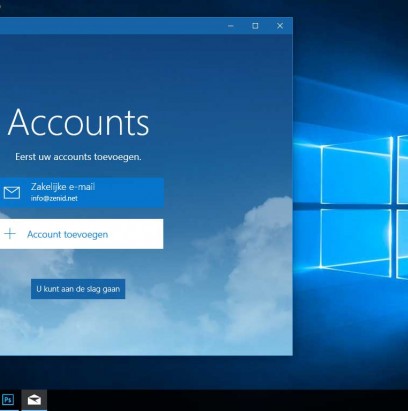
Task: Open Photoshop from the taskbar
Action: (x=8, y=399)
